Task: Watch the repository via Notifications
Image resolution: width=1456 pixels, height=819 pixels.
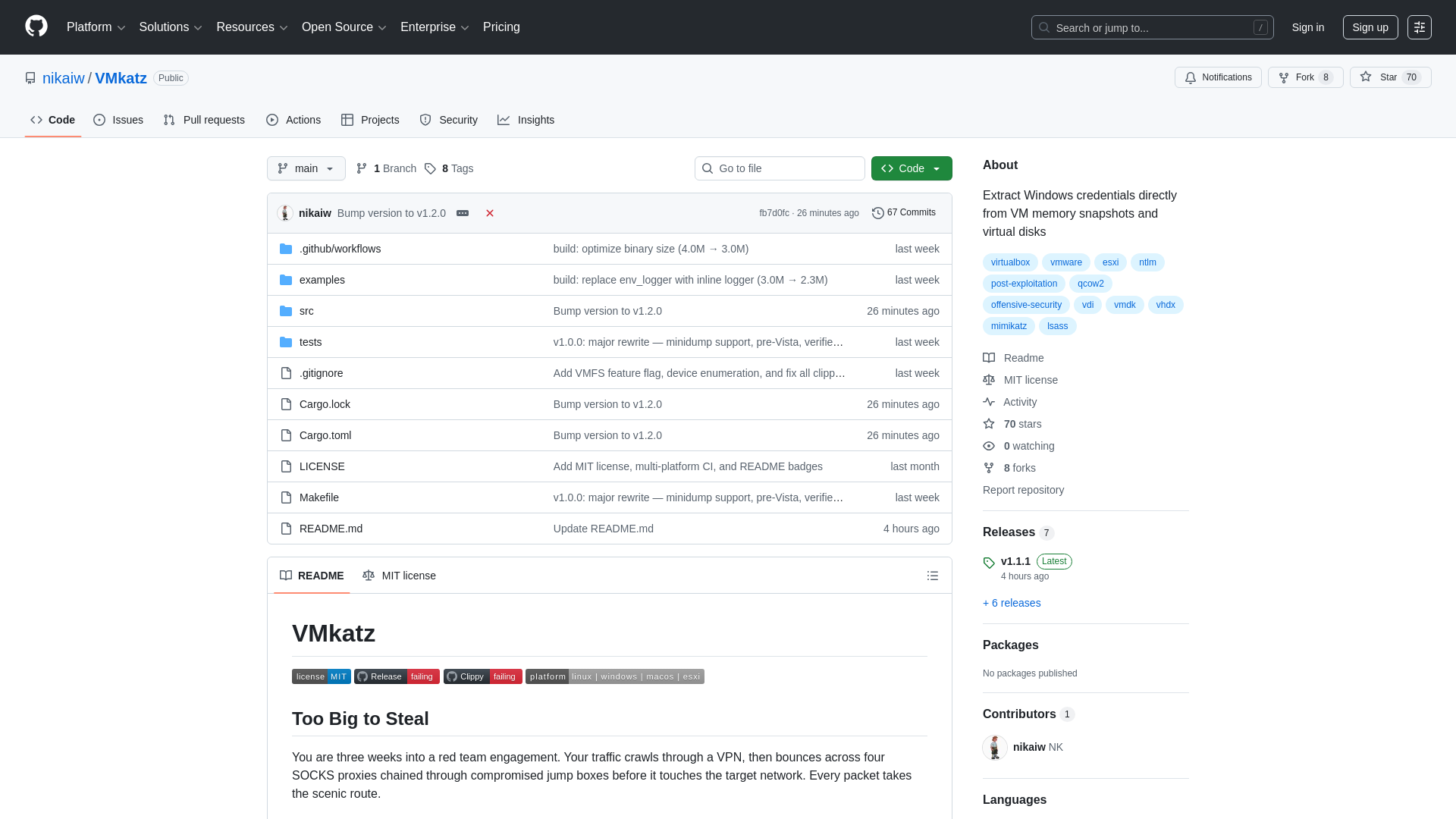Action: tap(1218, 77)
